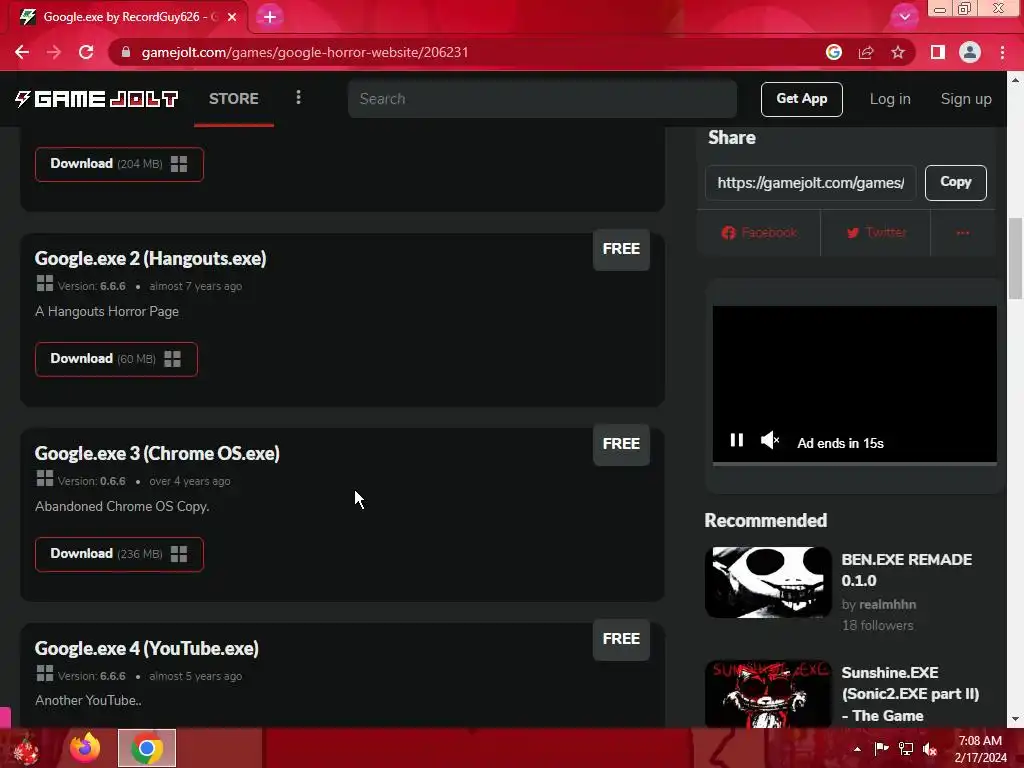Click FREE badge on Google.exe 4
Viewport: 1024px width, 768px height.
pyautogui.click(x=621, y=639)
